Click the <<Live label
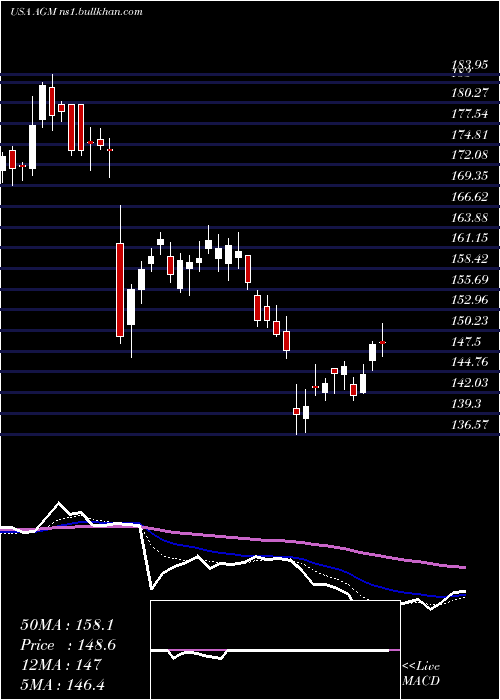 coord(421,667)
